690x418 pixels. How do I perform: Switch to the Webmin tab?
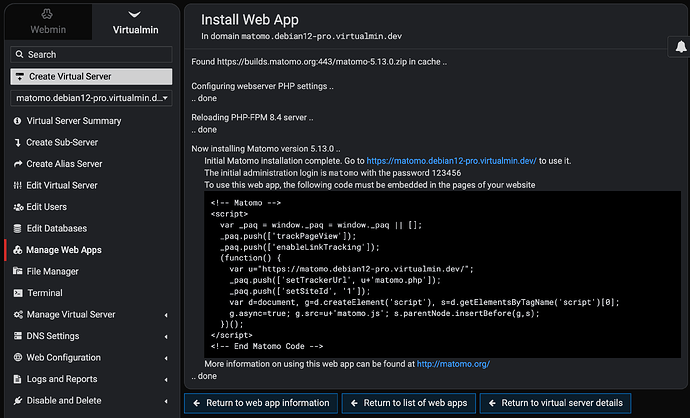pyautogui.click(x=48, y=22)
